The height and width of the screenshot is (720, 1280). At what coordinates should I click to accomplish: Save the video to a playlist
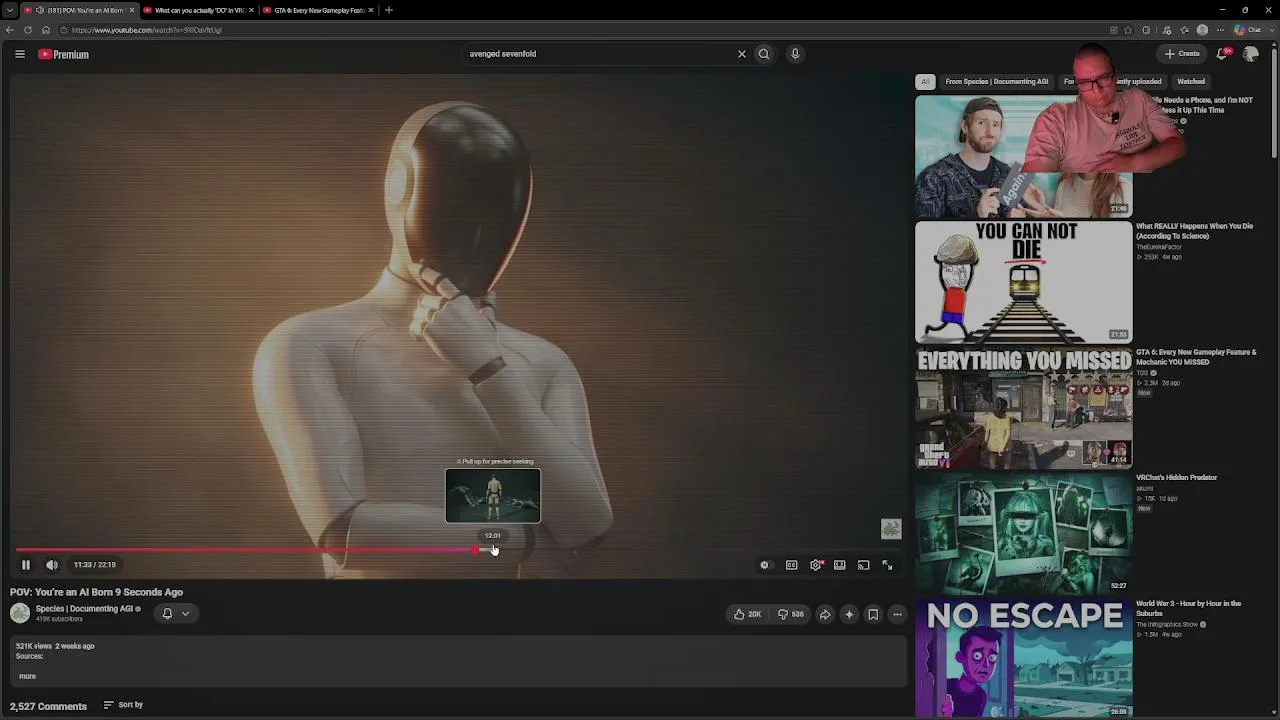point(873,614)
